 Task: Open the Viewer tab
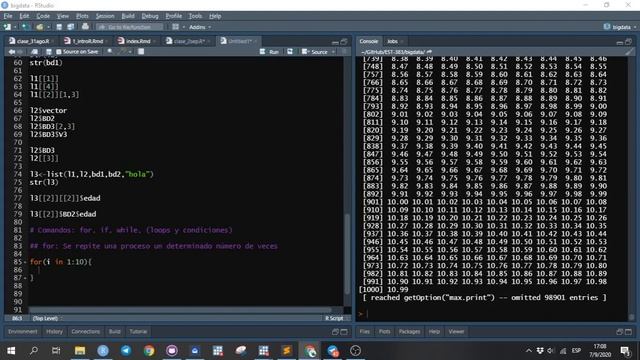tap(456, 331)
